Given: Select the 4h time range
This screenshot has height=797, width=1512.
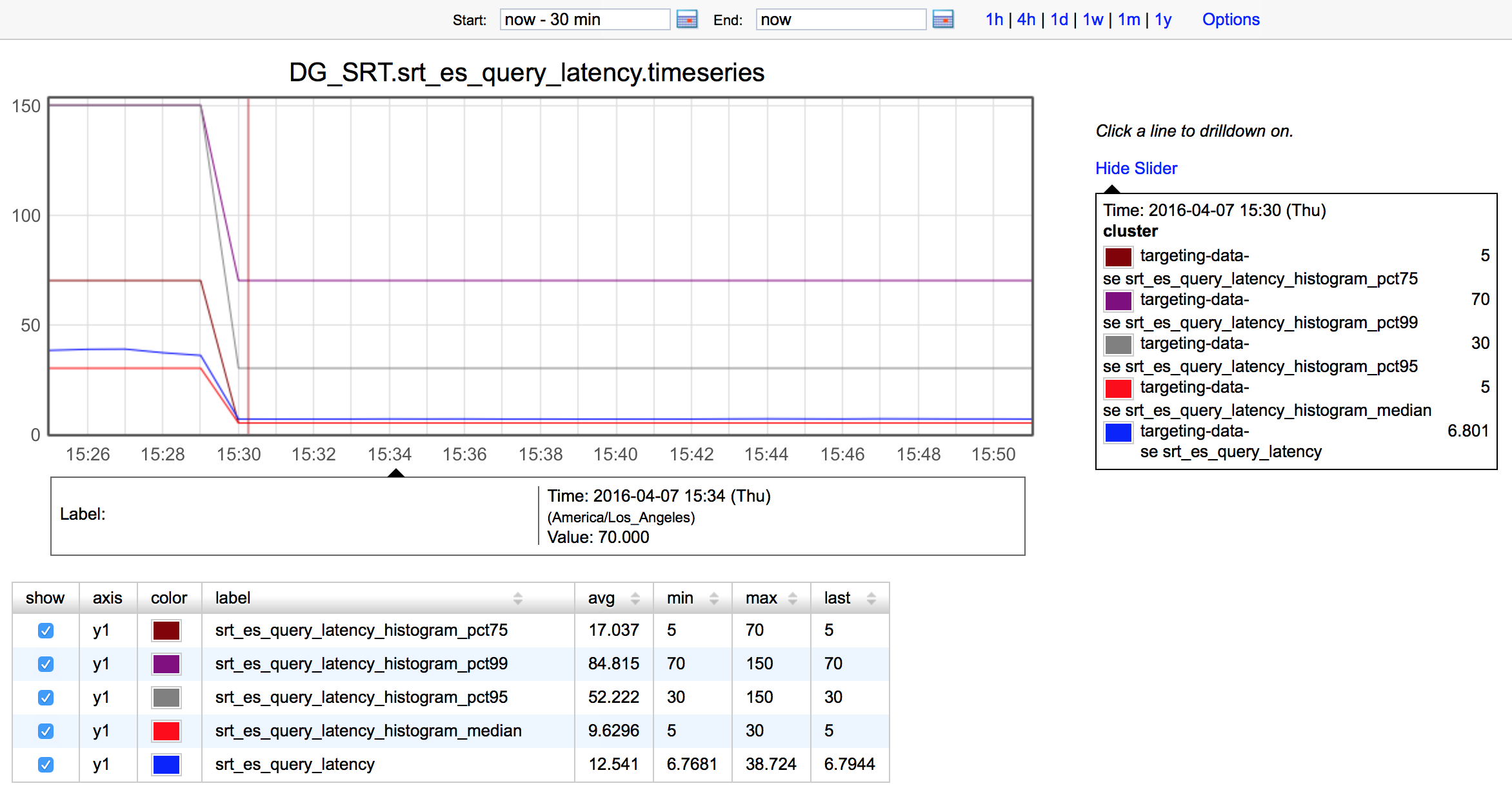Looking at the screenshot, I should (1026, 19).
